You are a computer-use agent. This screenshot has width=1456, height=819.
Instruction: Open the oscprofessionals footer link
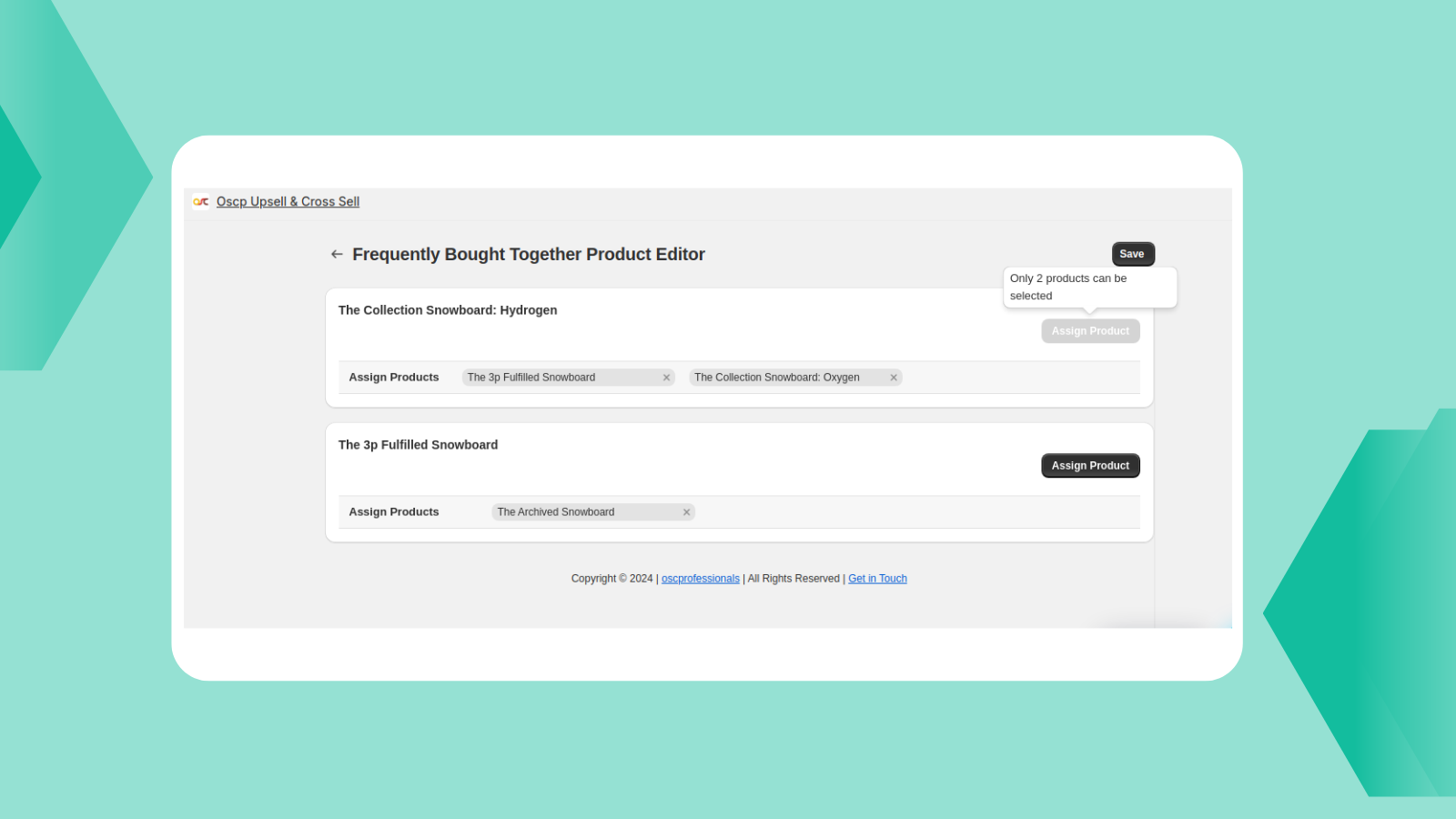(x=700, y=579)
